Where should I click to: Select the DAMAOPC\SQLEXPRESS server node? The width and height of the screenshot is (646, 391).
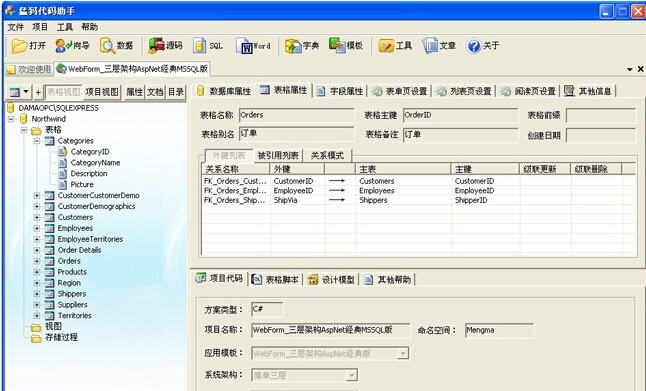(x=58, y=108)
